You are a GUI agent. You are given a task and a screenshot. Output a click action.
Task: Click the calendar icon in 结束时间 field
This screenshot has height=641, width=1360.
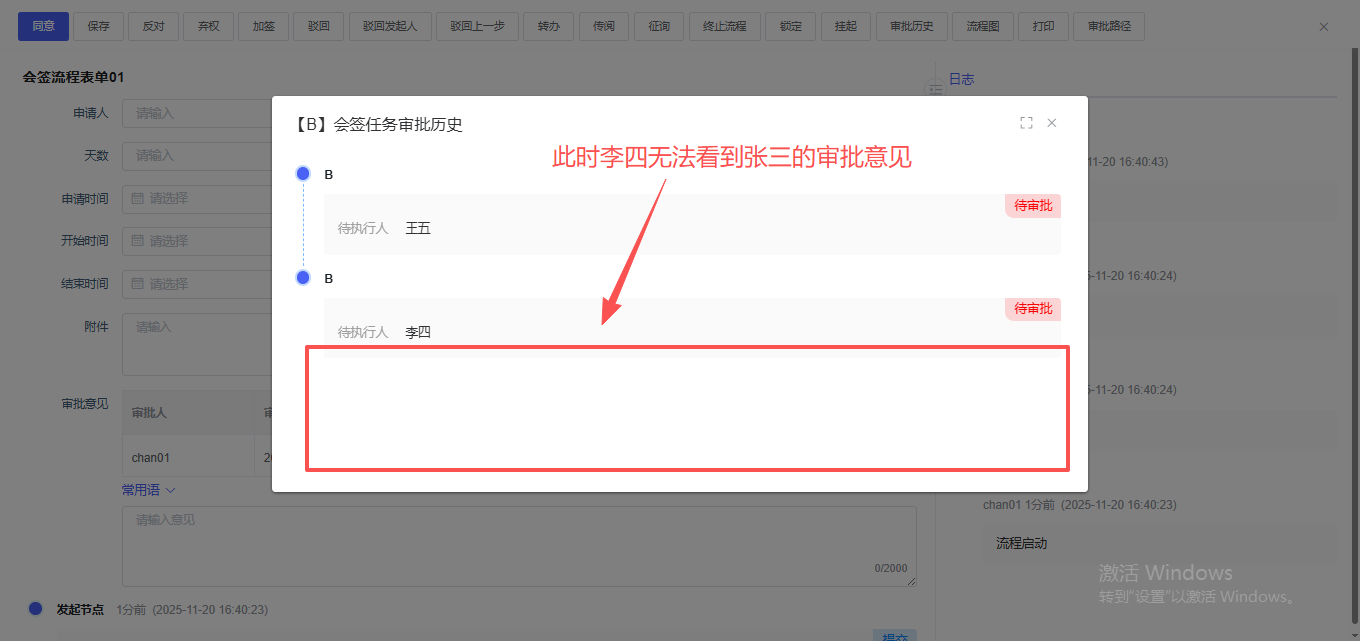point(137,284)
